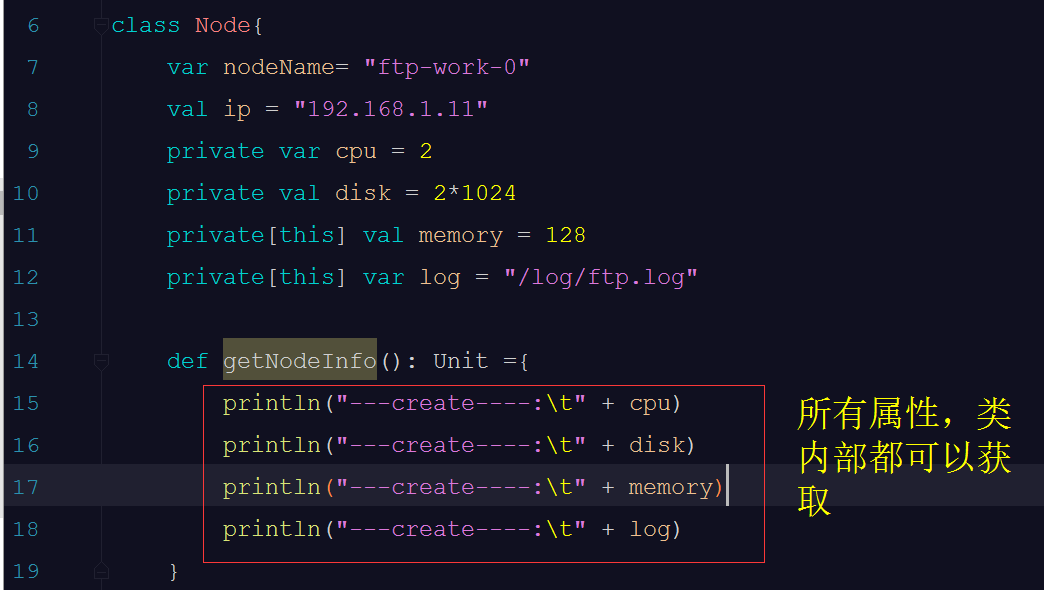Click "disk" in the line 10 declaration
This screenshot has height=590, width=1044.
pos(363,194)
